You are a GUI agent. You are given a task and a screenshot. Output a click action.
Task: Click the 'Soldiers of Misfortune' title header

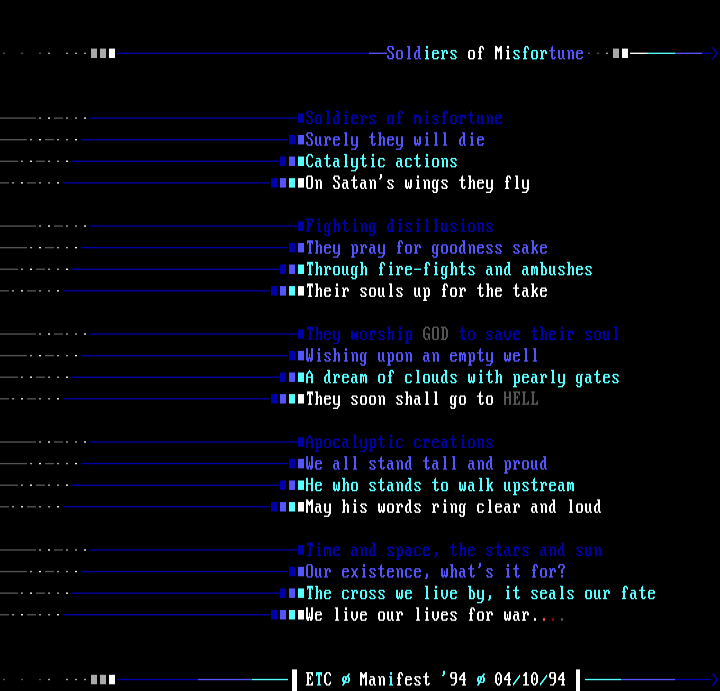click(484, 53)
